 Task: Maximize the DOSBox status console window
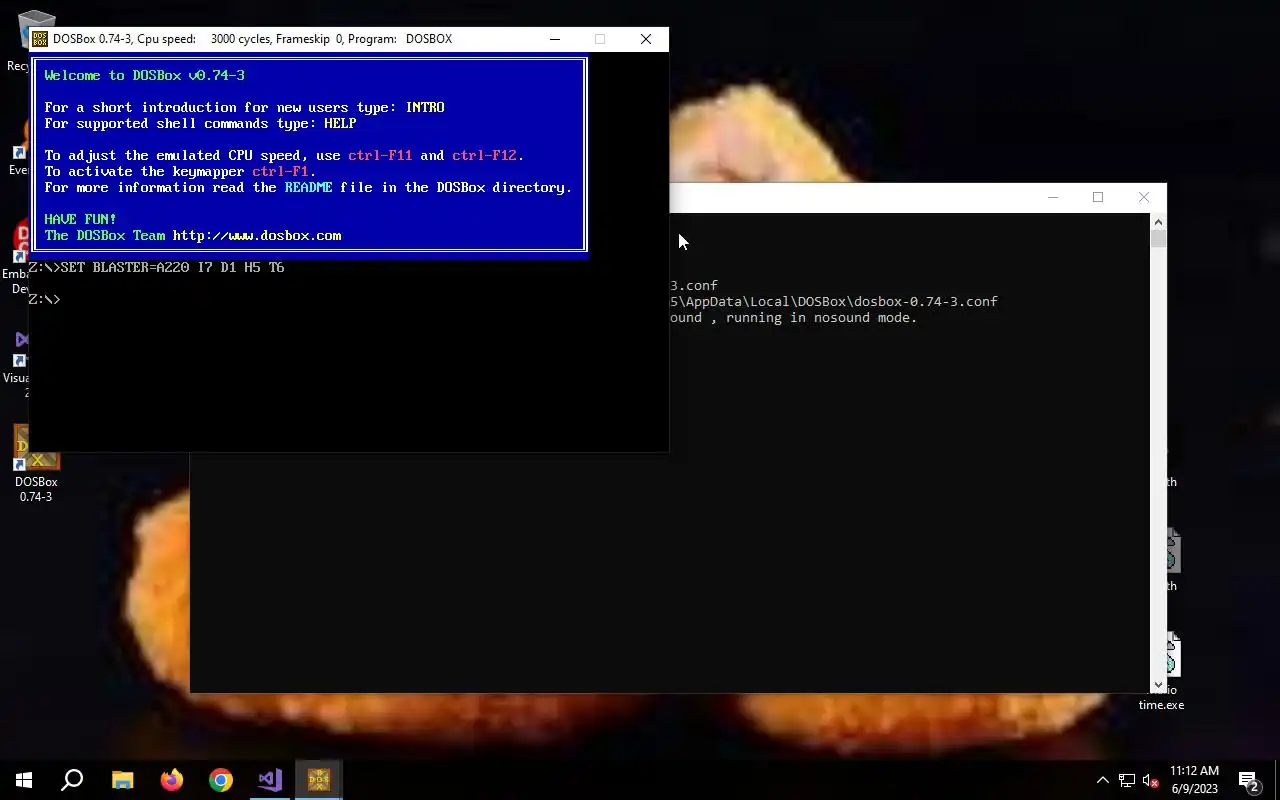click(x=1098, y=197)
